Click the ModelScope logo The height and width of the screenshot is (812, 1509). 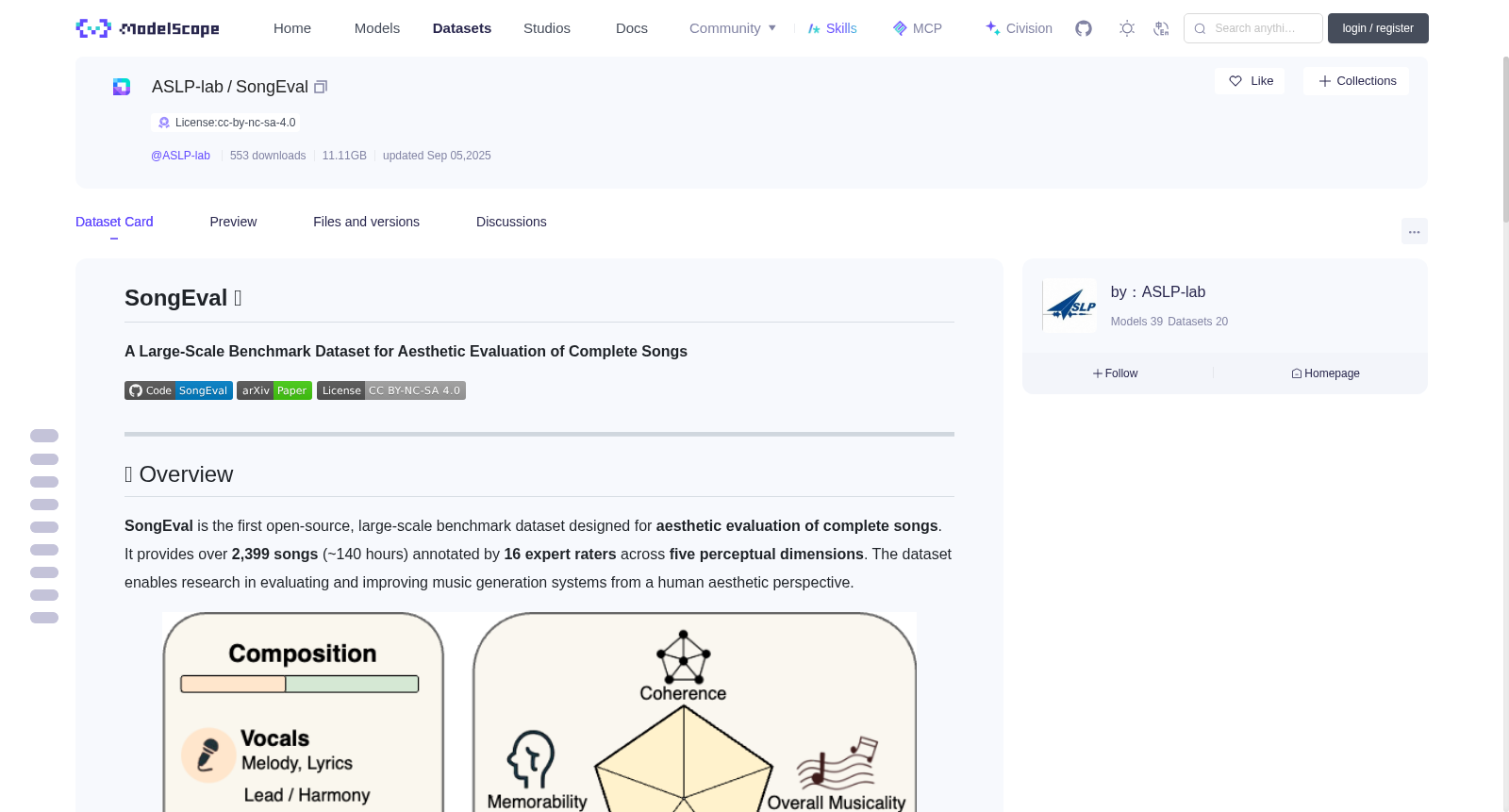point(148,28)
